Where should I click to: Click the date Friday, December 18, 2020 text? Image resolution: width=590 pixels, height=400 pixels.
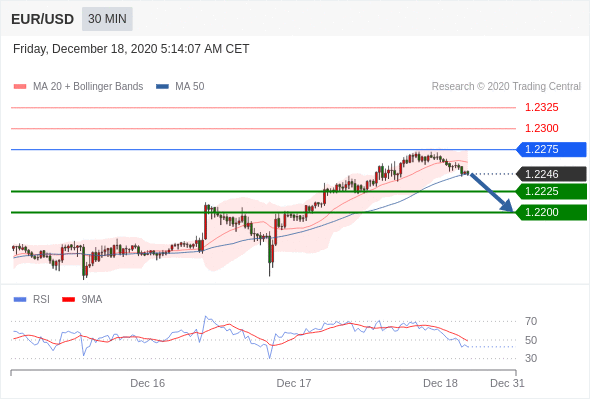pos(131,49)
